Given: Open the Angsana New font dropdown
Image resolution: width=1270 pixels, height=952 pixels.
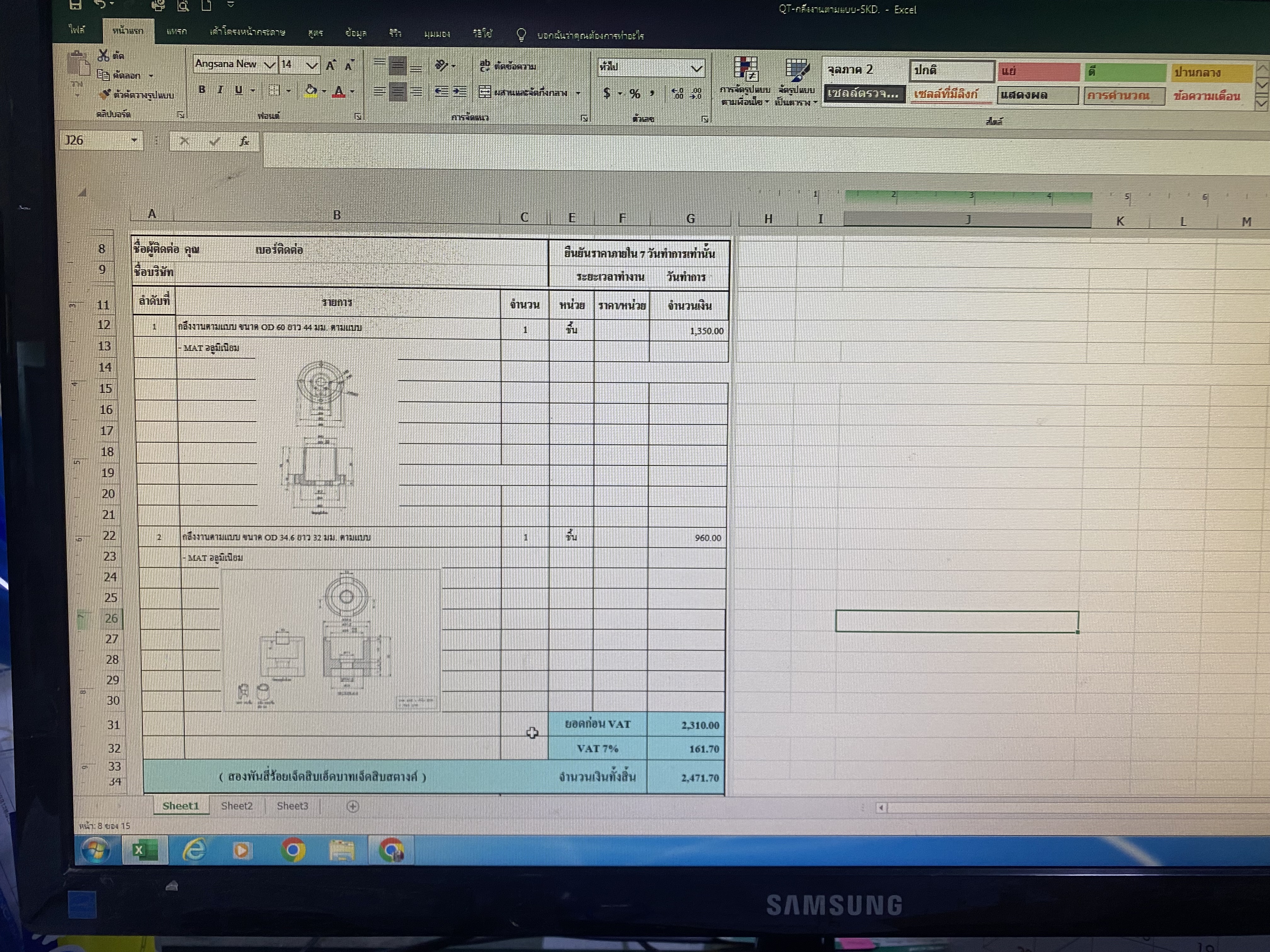Looking at the screenshot, I should coord(269,65).
